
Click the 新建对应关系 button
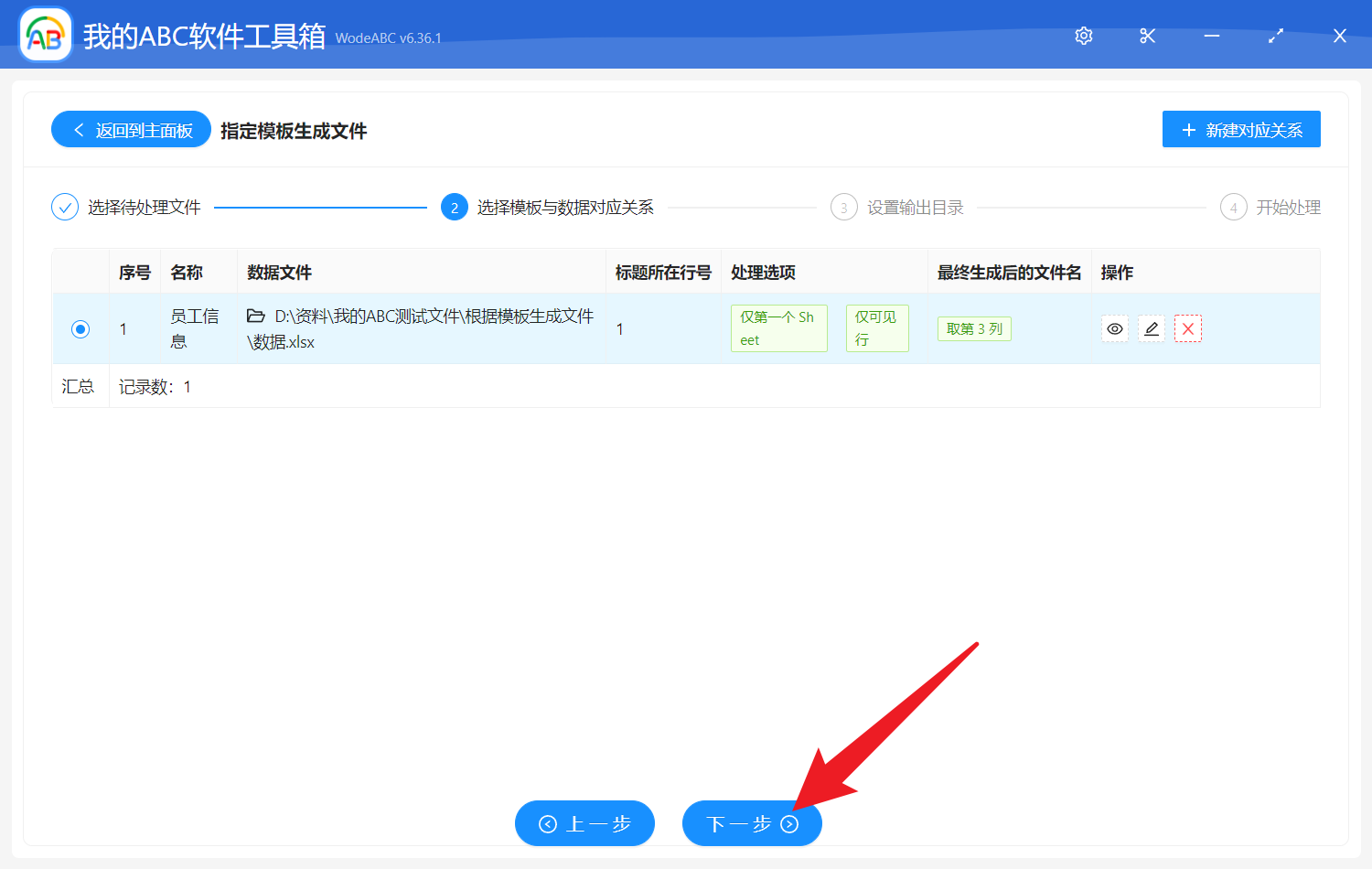click(x=1241, y=129)
